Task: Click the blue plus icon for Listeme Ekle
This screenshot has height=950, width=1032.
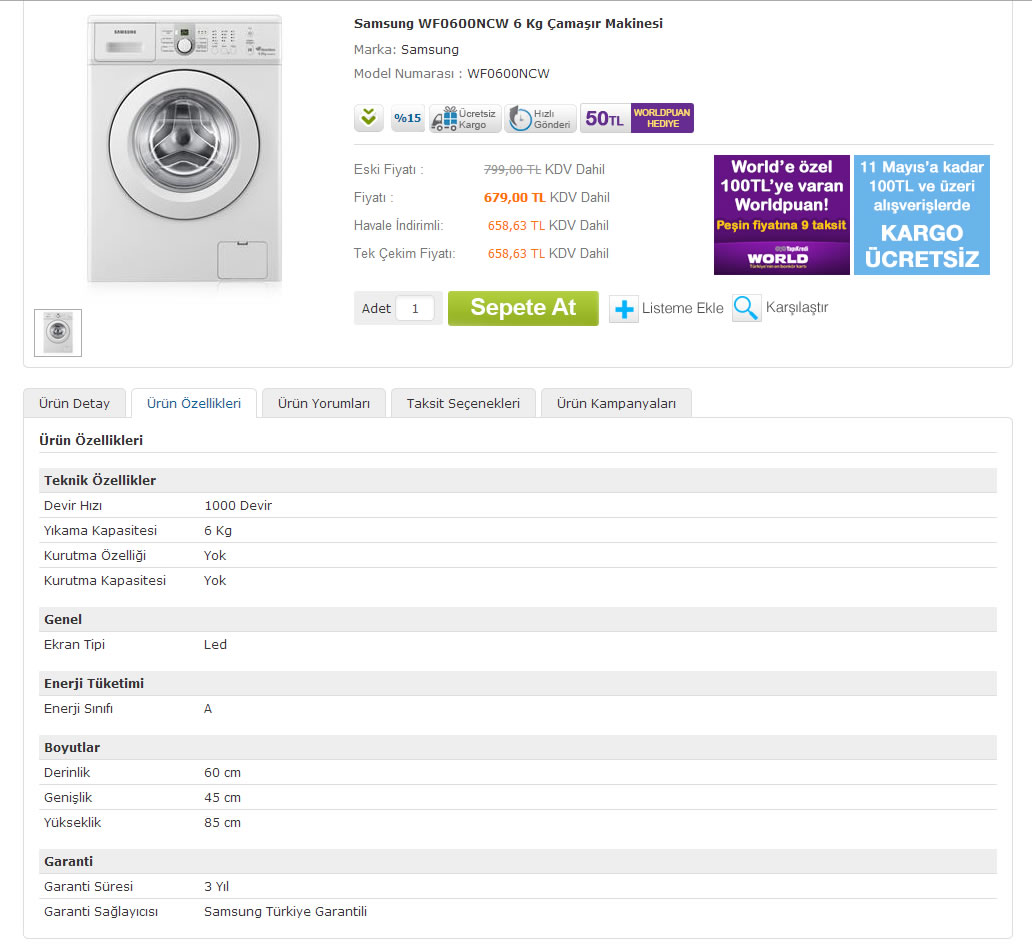Action: point(623,309)
